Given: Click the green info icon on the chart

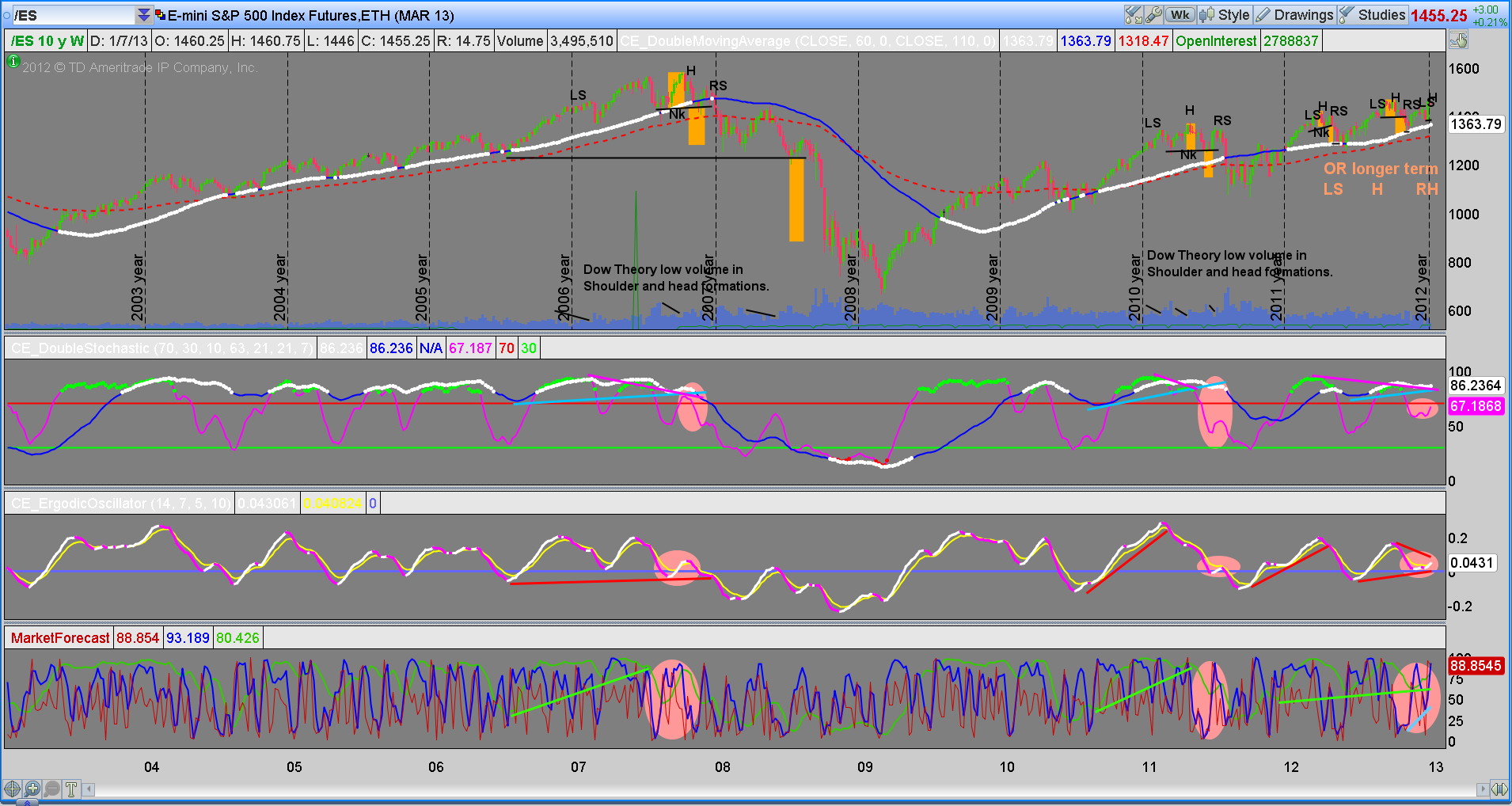Looking at the screenshot, I should 13,61.
